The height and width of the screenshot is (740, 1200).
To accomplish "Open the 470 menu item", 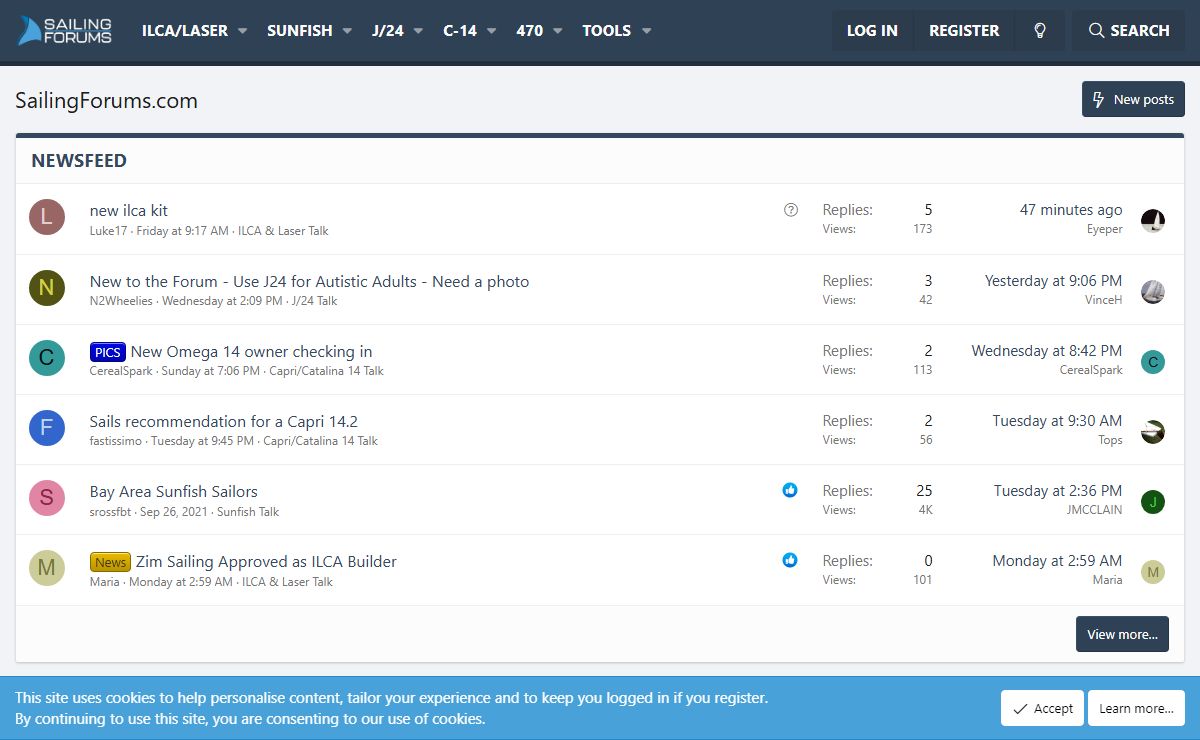I will 530,31.
